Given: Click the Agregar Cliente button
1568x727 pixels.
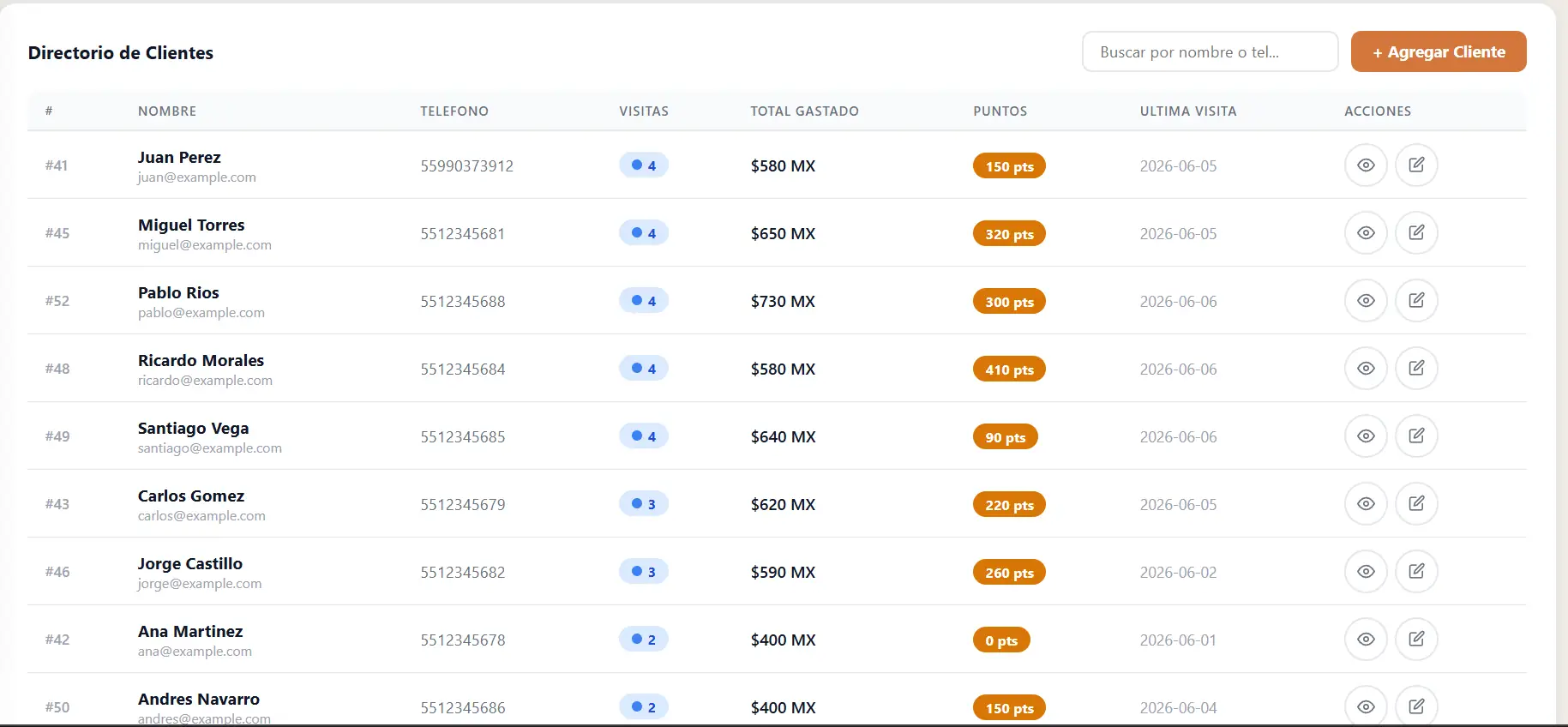Looking at the screenshot, I should [x=1439, y=51].
